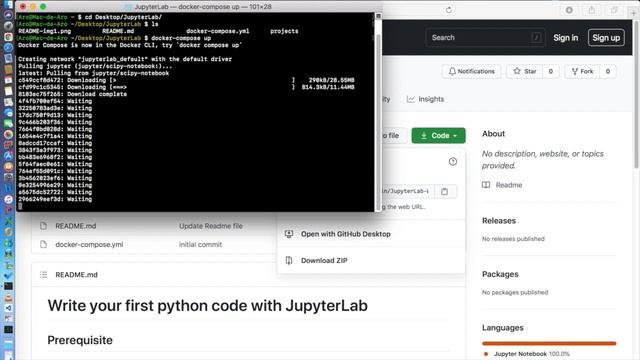The width and height of the screenshot is (640, 360).
Task: Click the bell icon in Notifications button
Action: (x=452, y=71)
